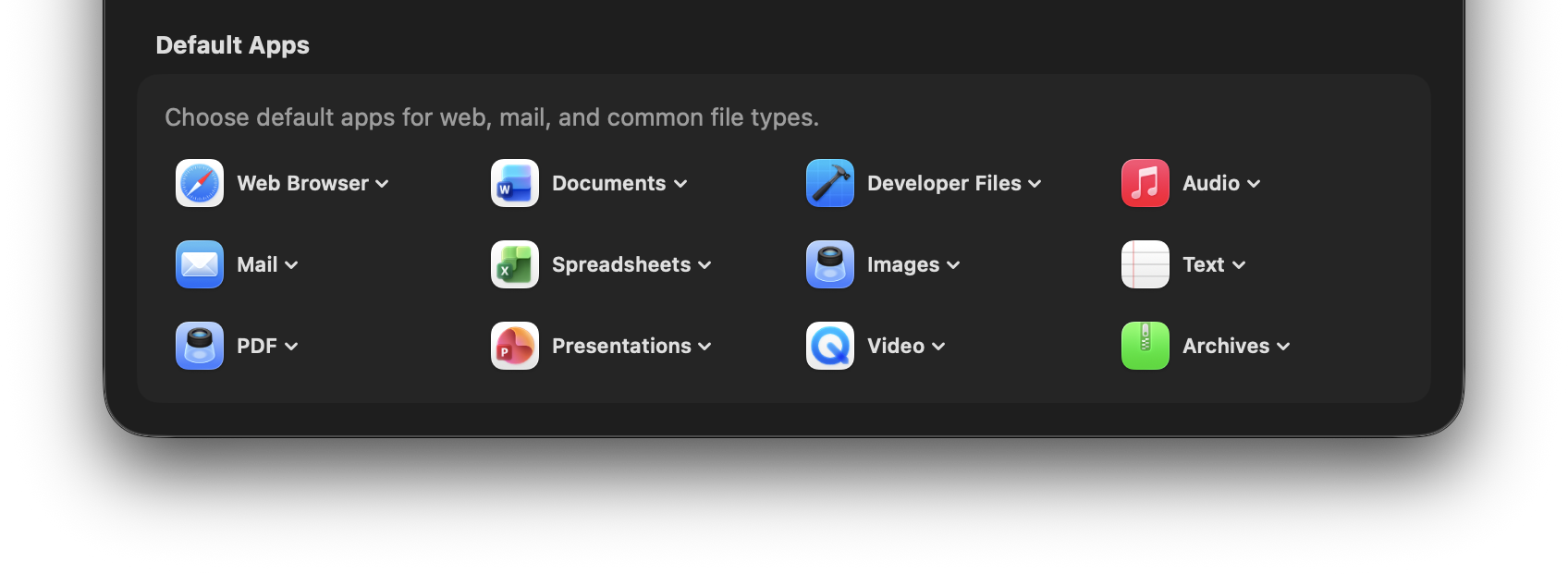Screen dimensions: 1568x574
Task: Click the Preview icon next to PDF
Action: 200,346
